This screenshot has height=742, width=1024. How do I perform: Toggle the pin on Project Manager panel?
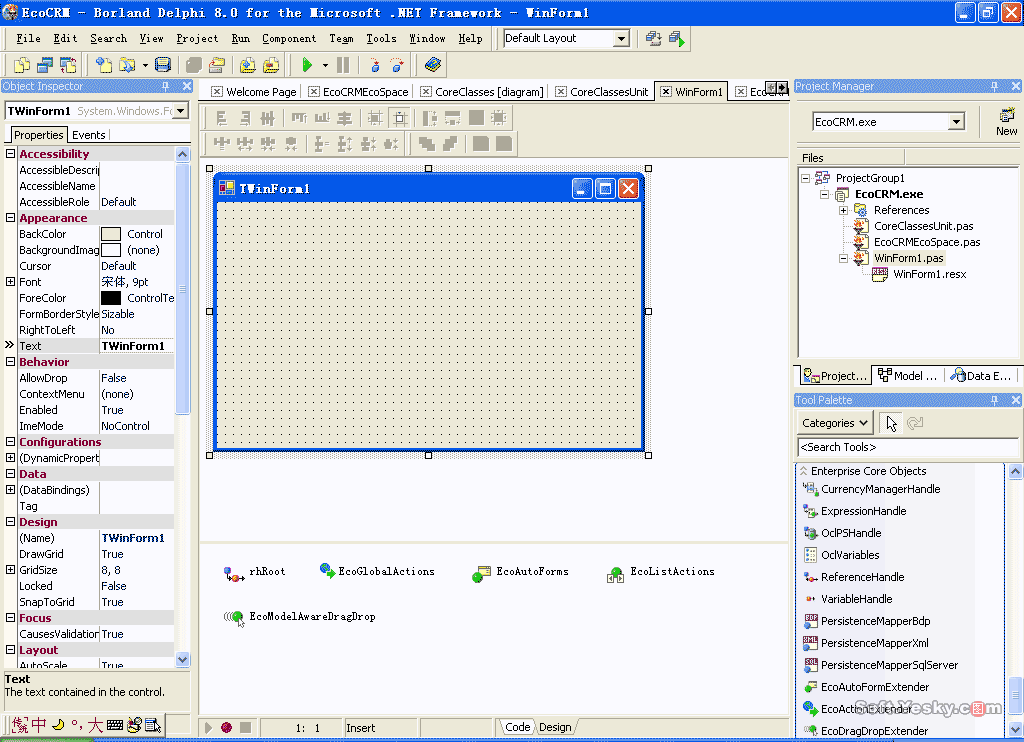pos(995,86)
